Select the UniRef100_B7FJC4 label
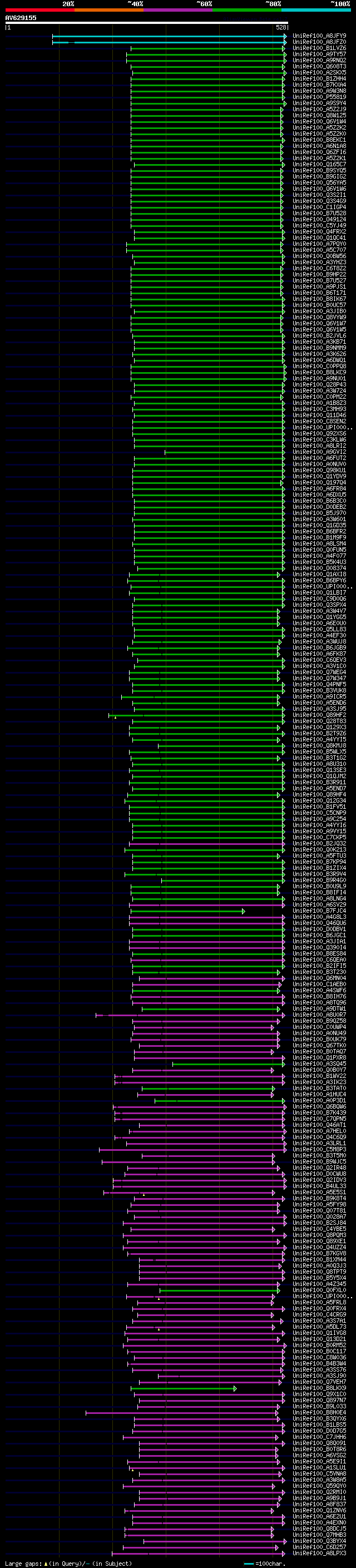 click(x=319, y=911)
